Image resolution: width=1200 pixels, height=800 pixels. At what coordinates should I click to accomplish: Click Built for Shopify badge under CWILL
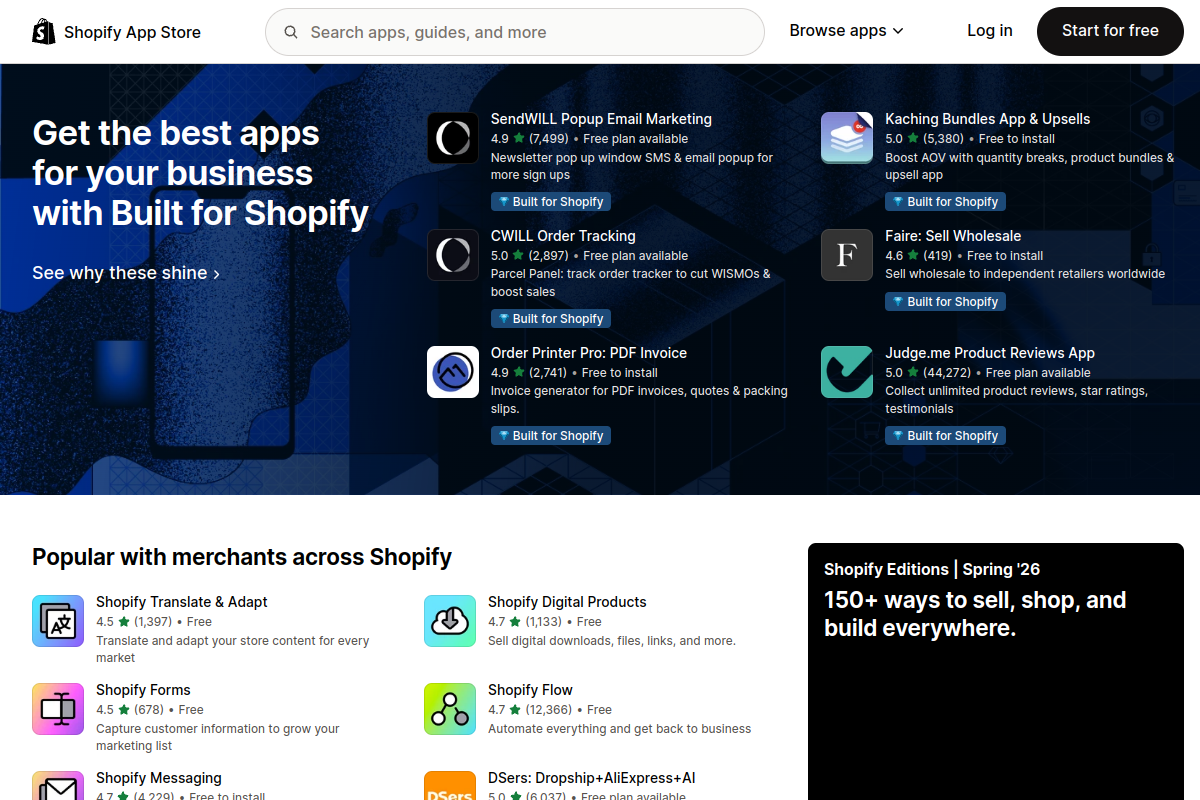pos(550,319)
